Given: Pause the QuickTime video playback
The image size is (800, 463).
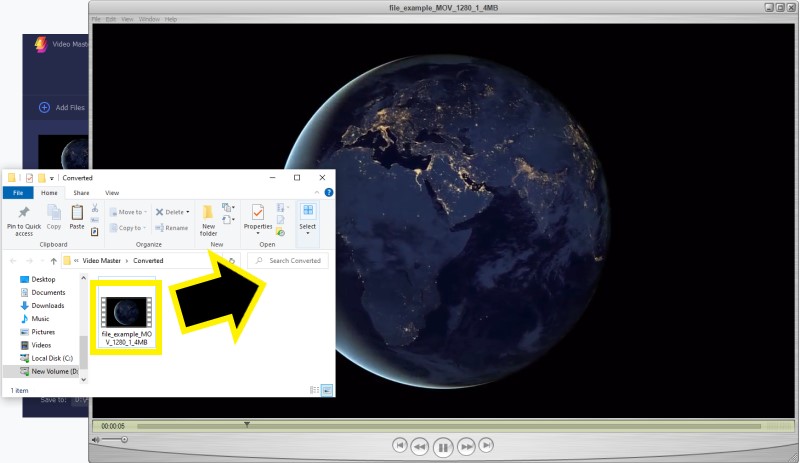Looking at the screenshot, I should click(x=443, y=448).
